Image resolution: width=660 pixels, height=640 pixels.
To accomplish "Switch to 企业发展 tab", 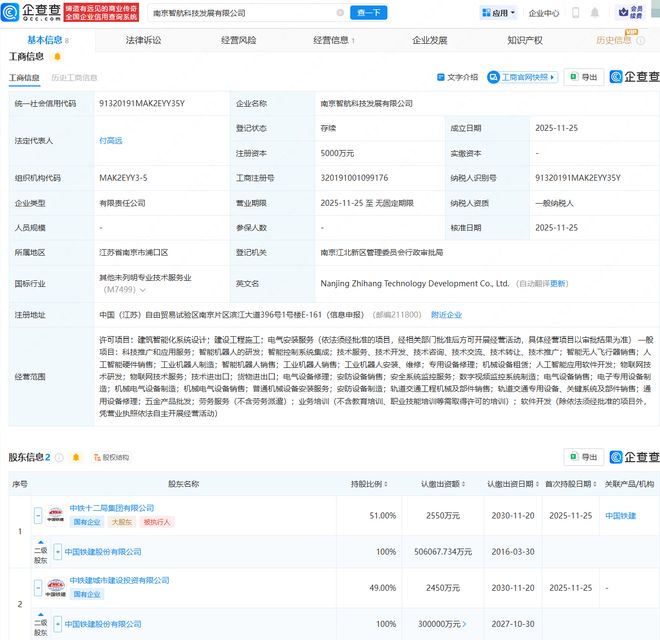I will (429, 40).
